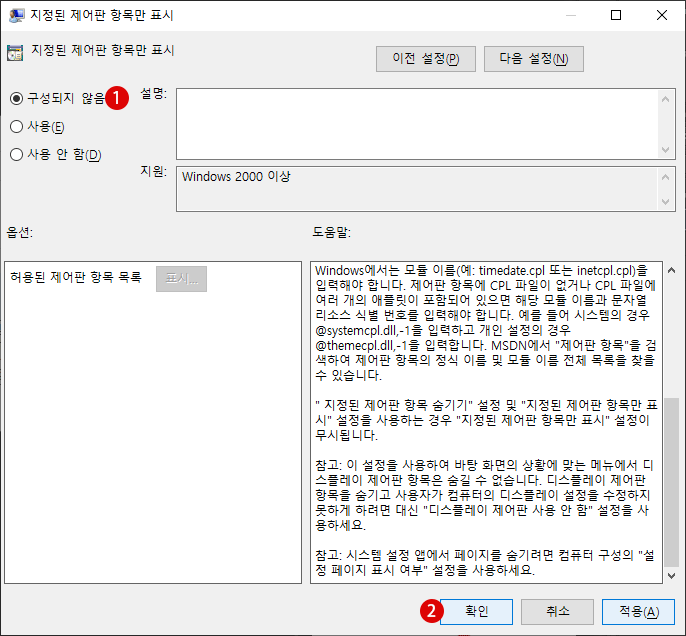Viewport: 686px width, 636px height.
Task: Click the 도움말 scroll up arrow
Action: click(x=672, y=270)
